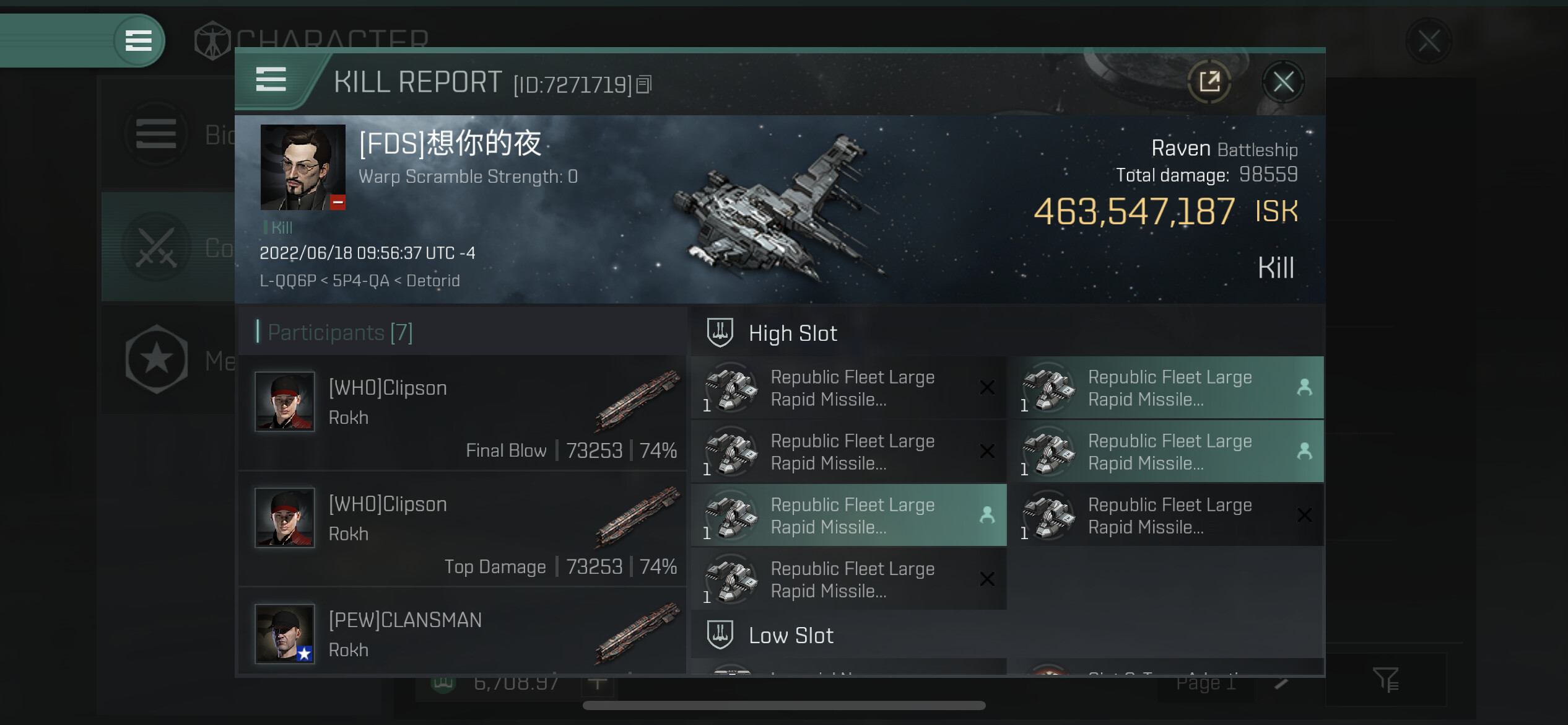
Task: Click the High Slot section icon
Action: pyautogui.click(x=720, y=333)
